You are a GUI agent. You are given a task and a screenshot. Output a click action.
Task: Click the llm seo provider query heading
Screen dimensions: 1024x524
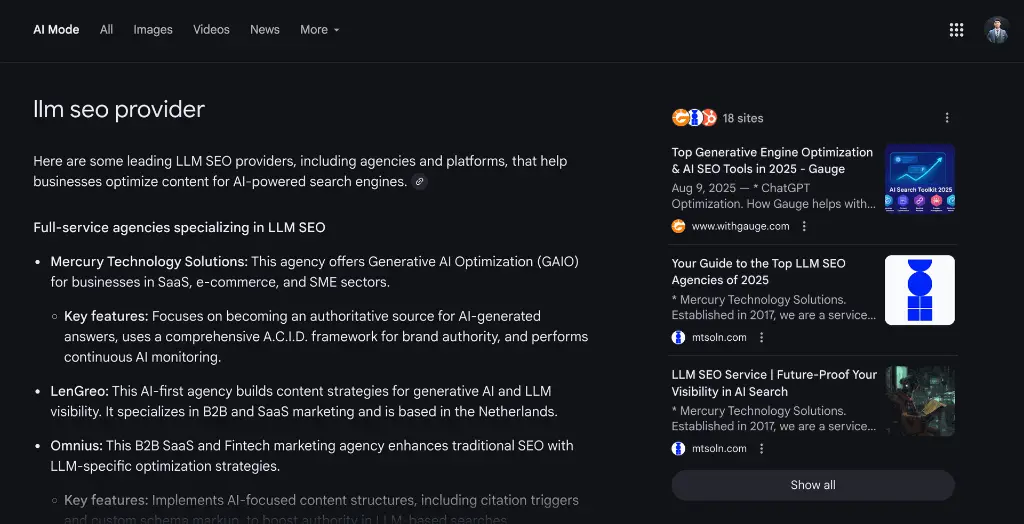pyautogui.click(x=119, y=110)
